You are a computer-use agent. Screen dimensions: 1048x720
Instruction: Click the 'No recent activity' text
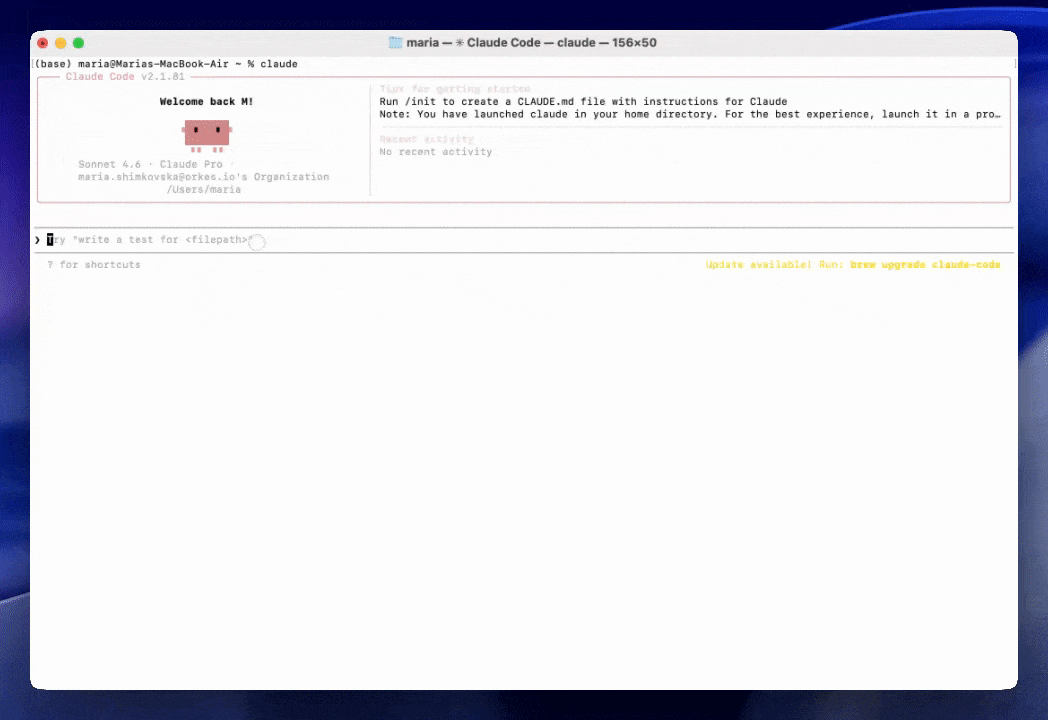pos(435,152)
